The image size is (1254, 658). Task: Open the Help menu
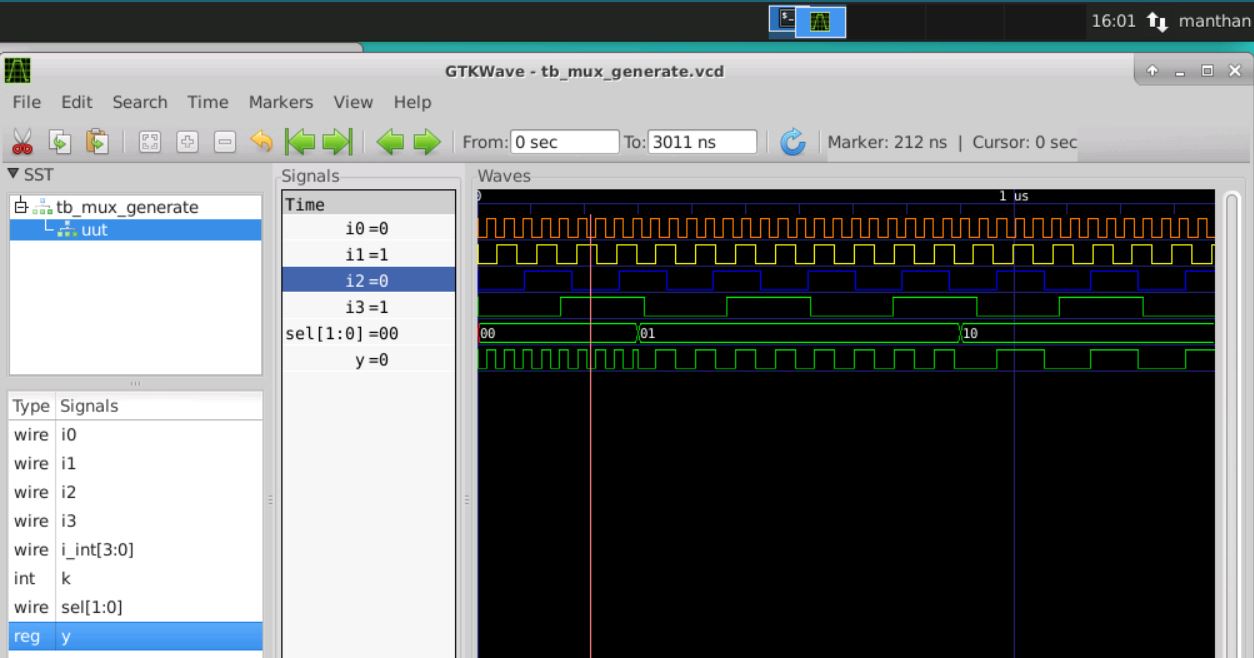[x=412, y=102]
